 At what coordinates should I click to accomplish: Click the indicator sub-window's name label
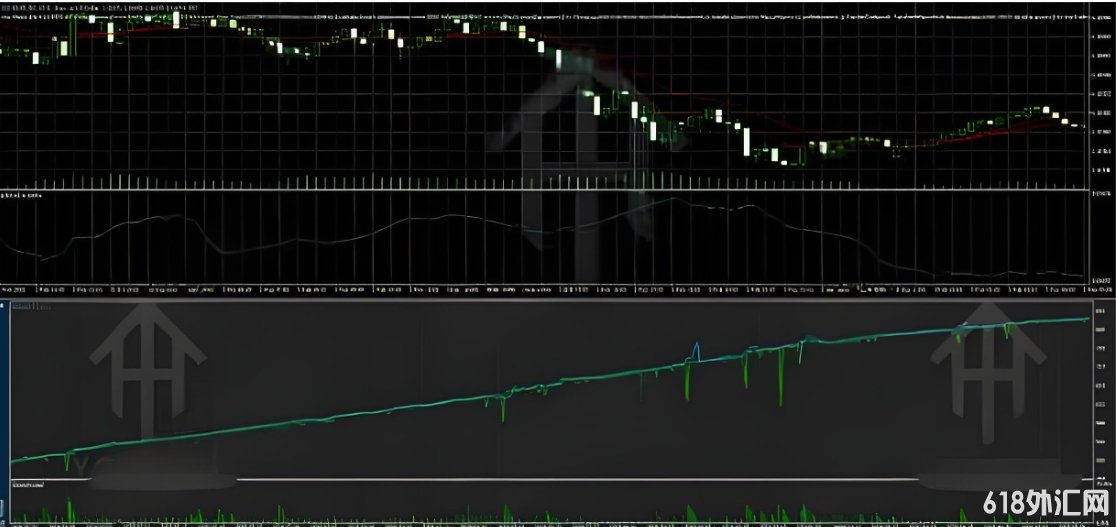tap(21, 194)
